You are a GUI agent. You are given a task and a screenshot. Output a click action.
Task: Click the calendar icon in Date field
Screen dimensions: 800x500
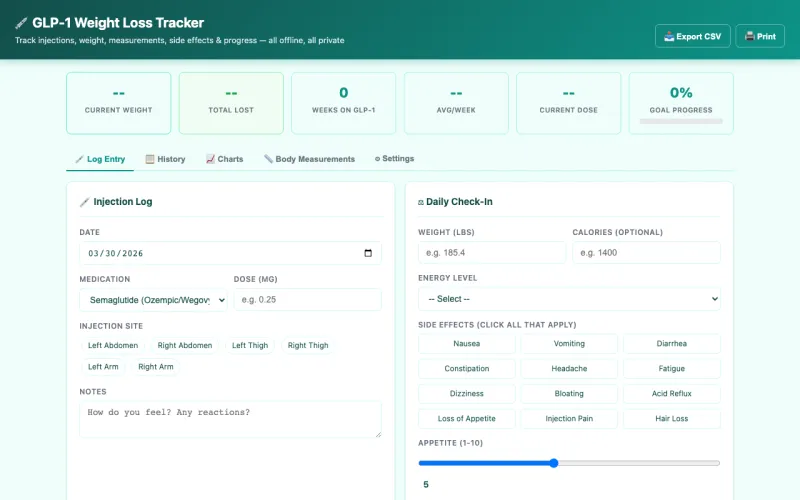coord(368,253)
